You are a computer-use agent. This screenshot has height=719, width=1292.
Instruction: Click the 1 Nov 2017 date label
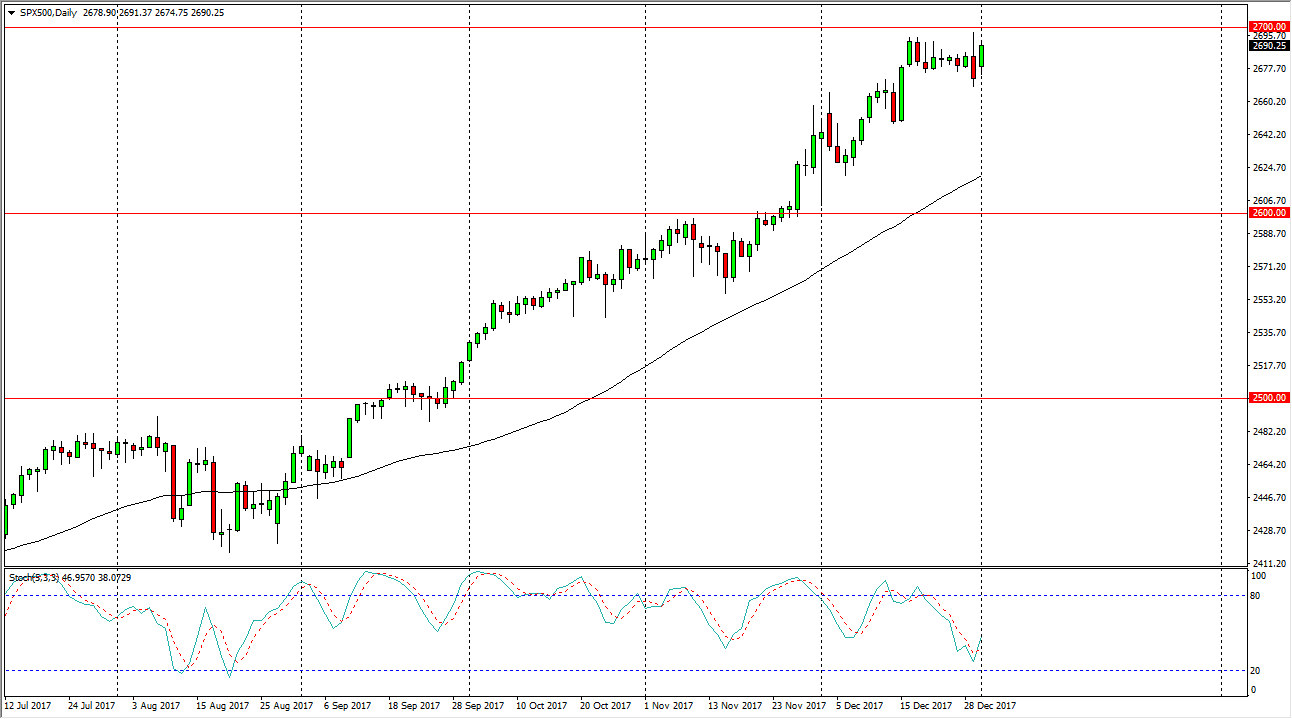[670, 706]
